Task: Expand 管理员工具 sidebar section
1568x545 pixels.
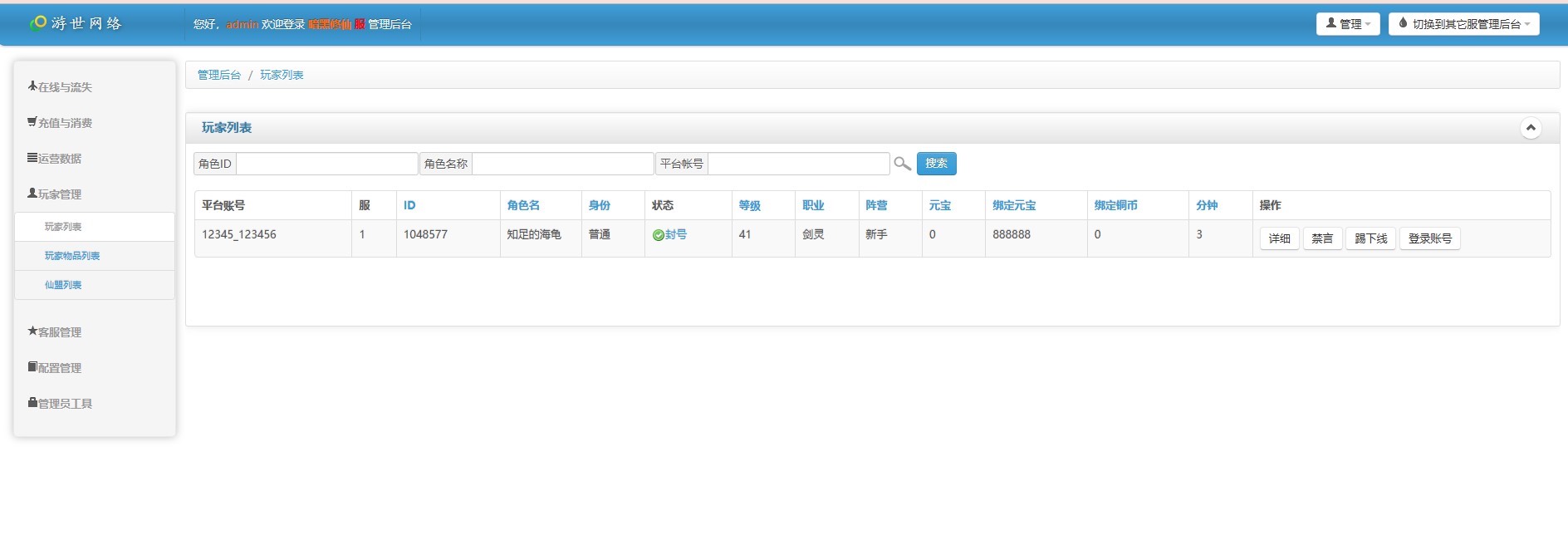Action: [x=60, y=403]
